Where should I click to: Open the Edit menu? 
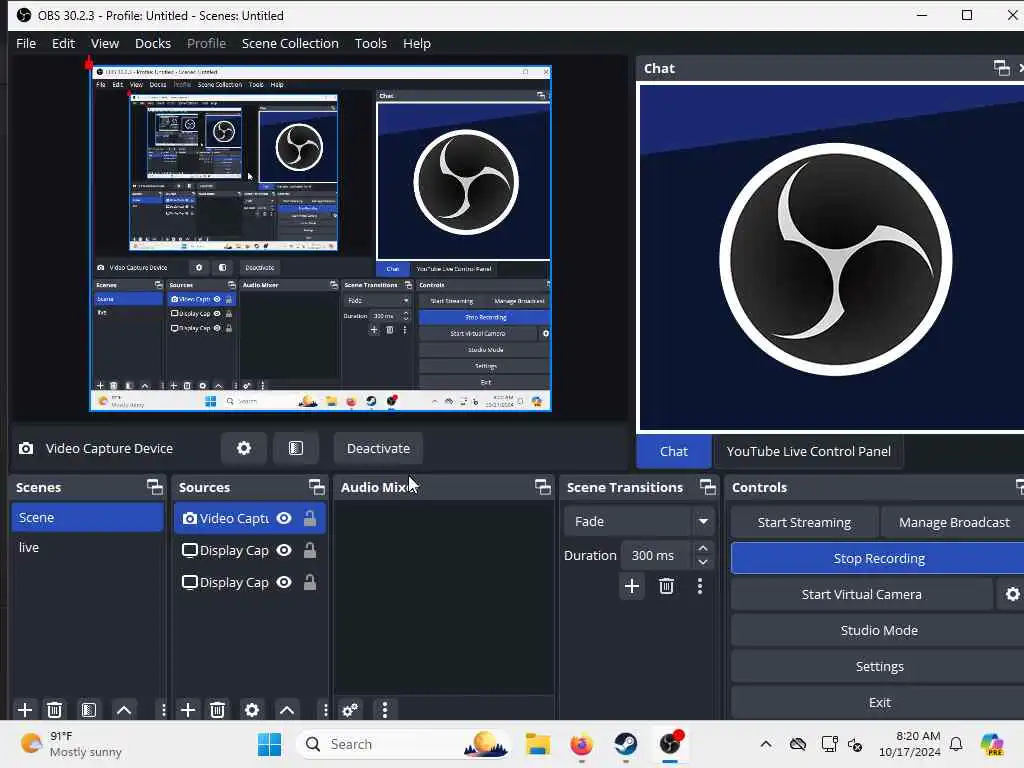click(x=63, y=43)
